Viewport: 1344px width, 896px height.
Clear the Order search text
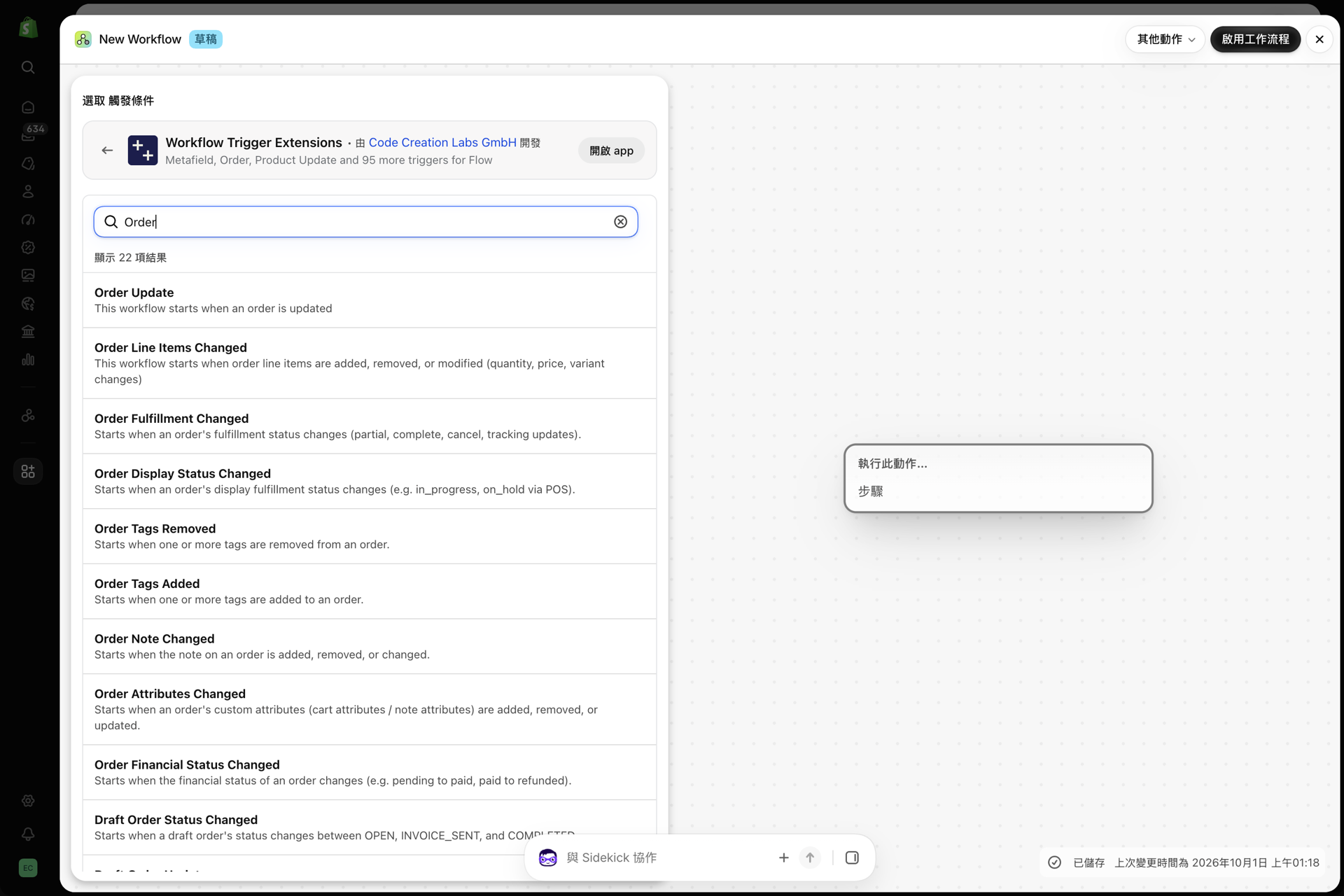tap(620, 222)
